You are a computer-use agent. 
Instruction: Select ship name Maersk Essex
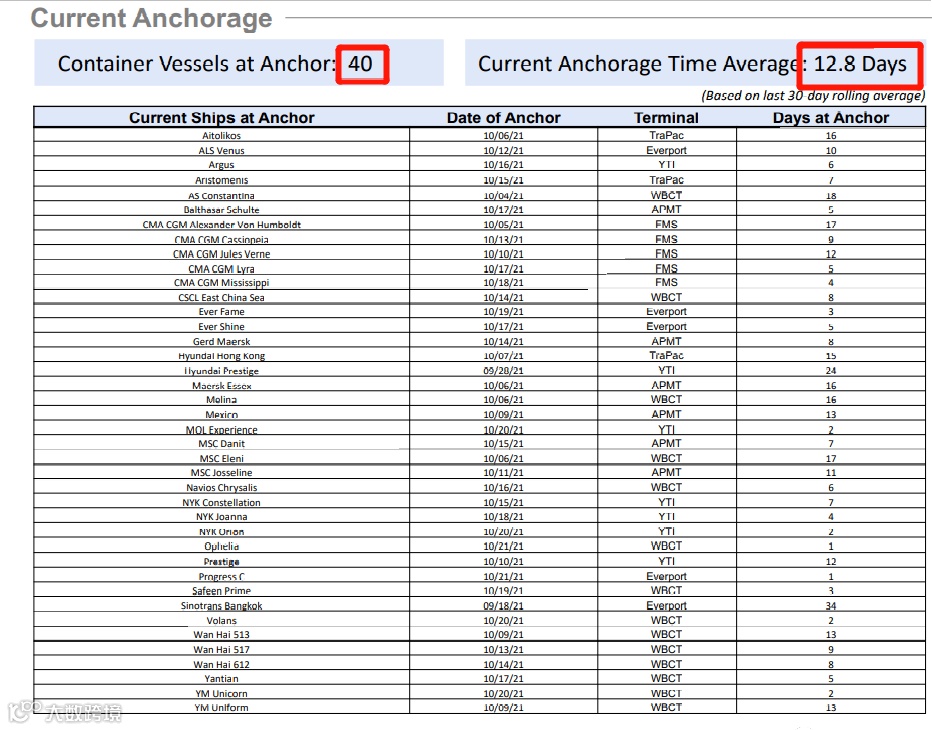[221, 385]
